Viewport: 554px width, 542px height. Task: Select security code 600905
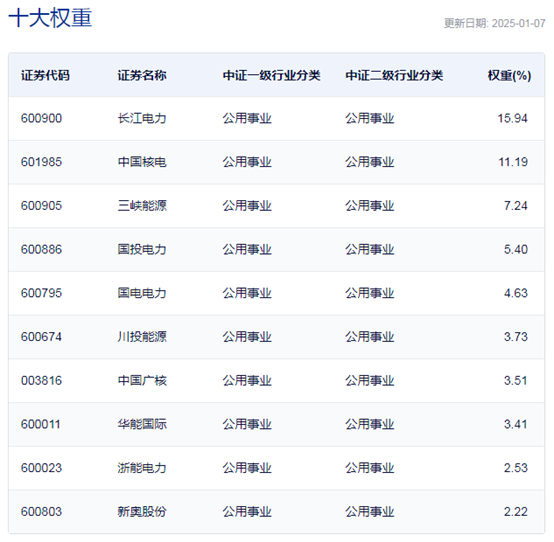[x=41, y=206]
